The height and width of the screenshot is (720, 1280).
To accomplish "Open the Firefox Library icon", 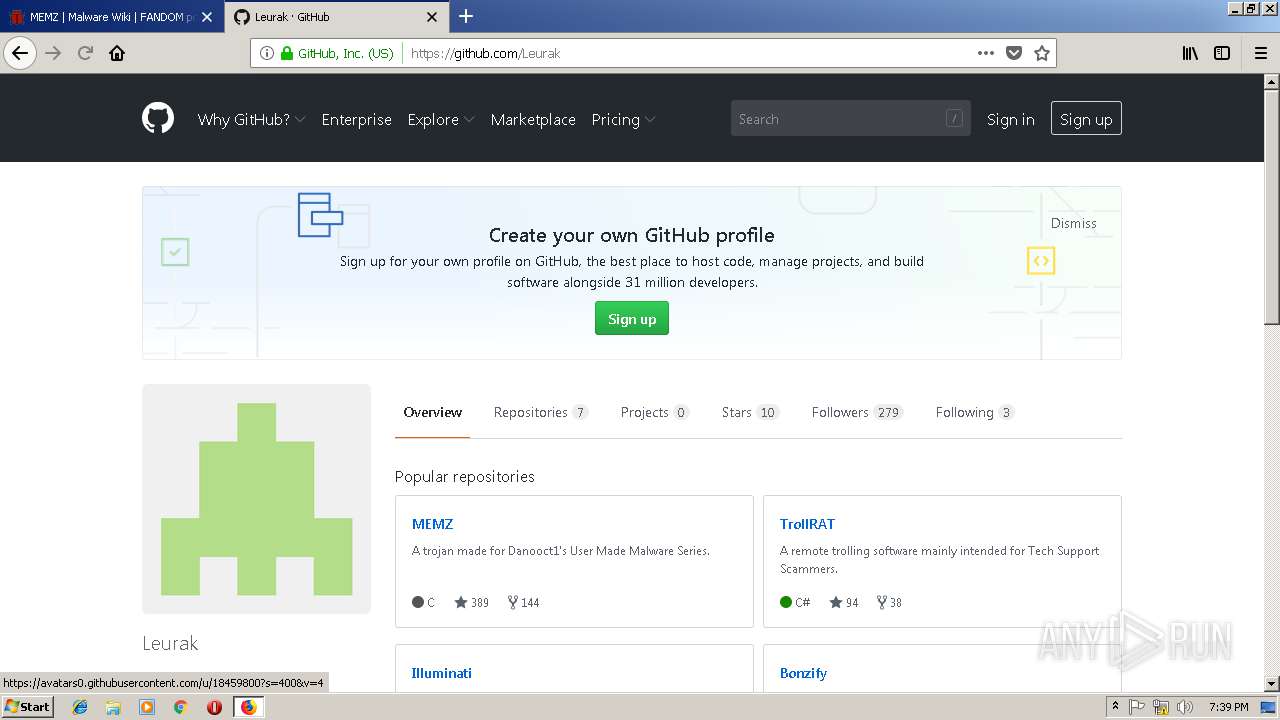I will tap(1190, 53).
